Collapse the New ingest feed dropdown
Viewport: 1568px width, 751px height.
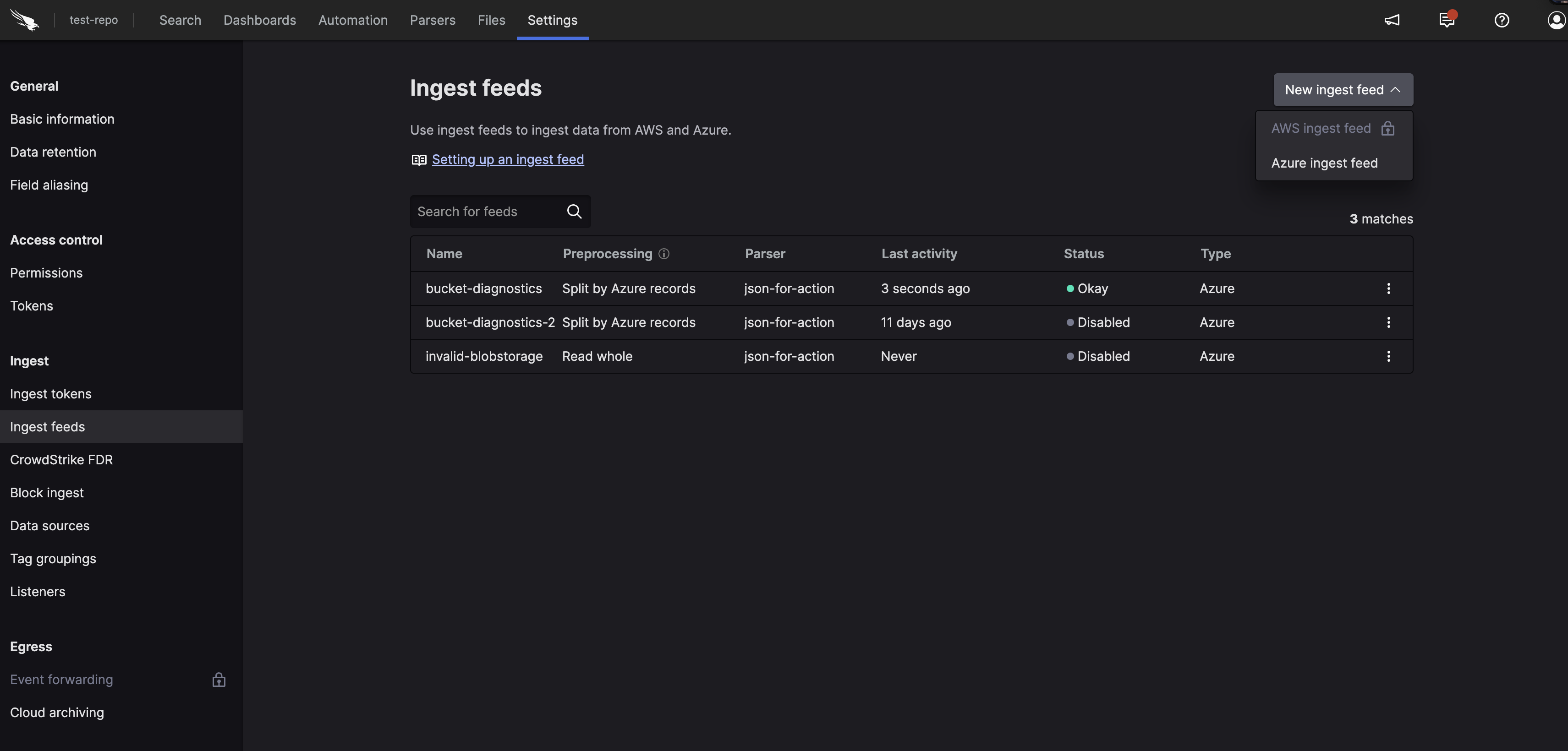click(1343, 89)
